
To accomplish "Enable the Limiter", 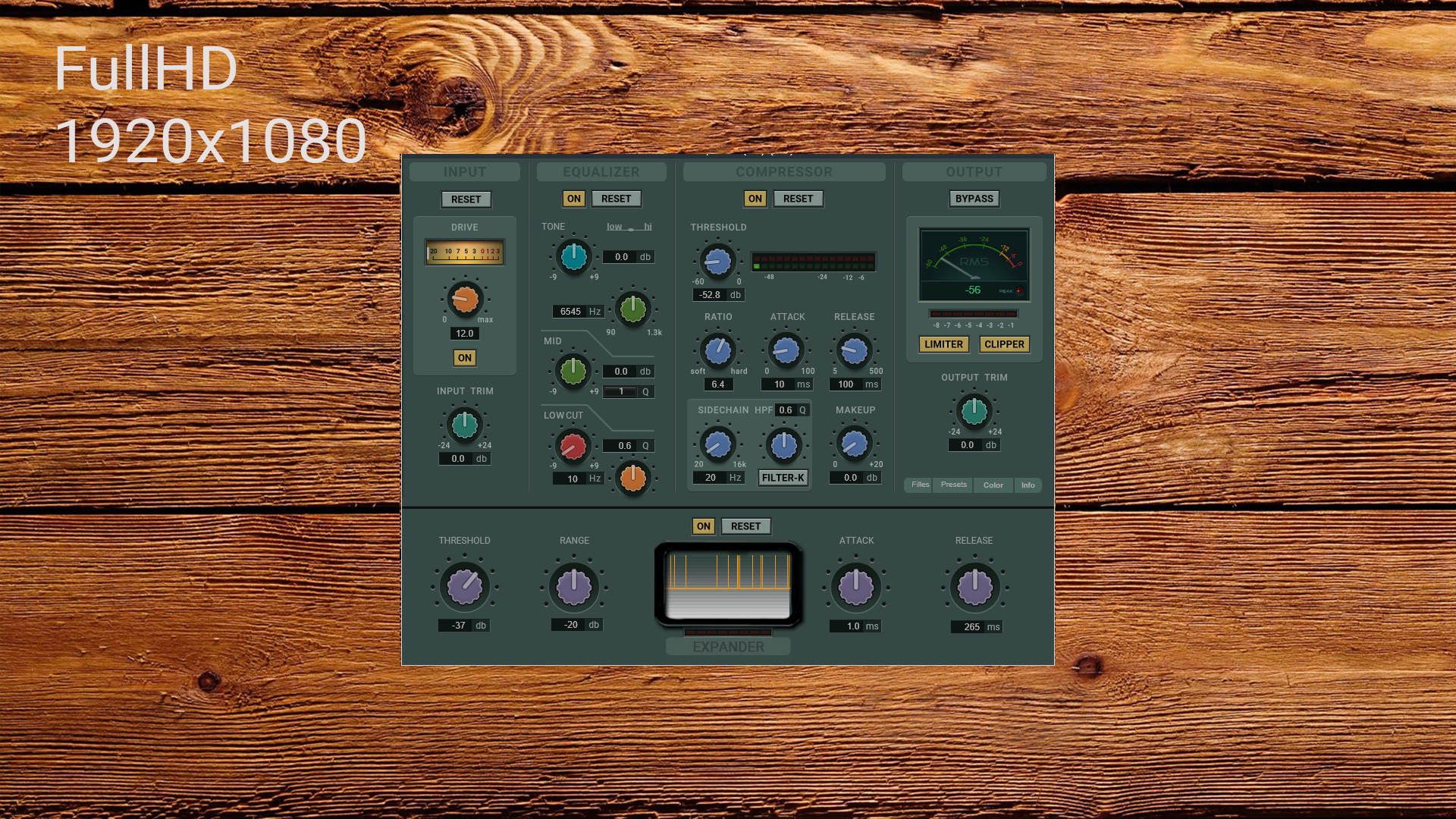I will tap(943, 344).
